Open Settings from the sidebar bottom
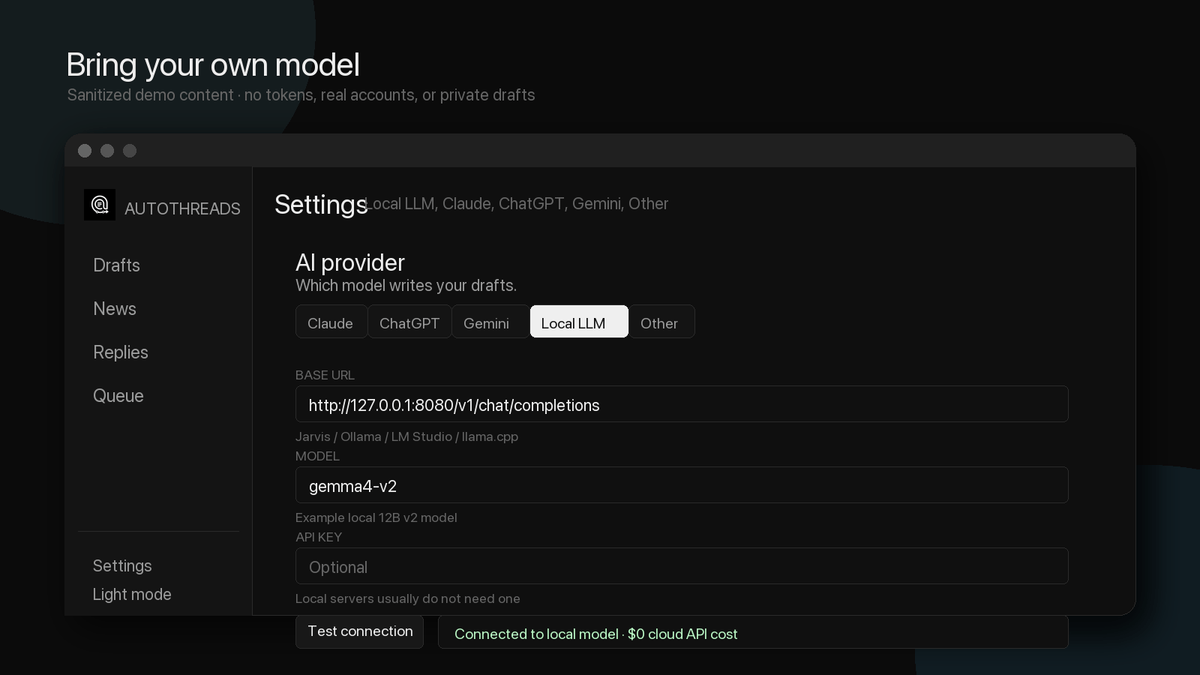This screenshot has width=1200, height=675. (x=122, y=566)
